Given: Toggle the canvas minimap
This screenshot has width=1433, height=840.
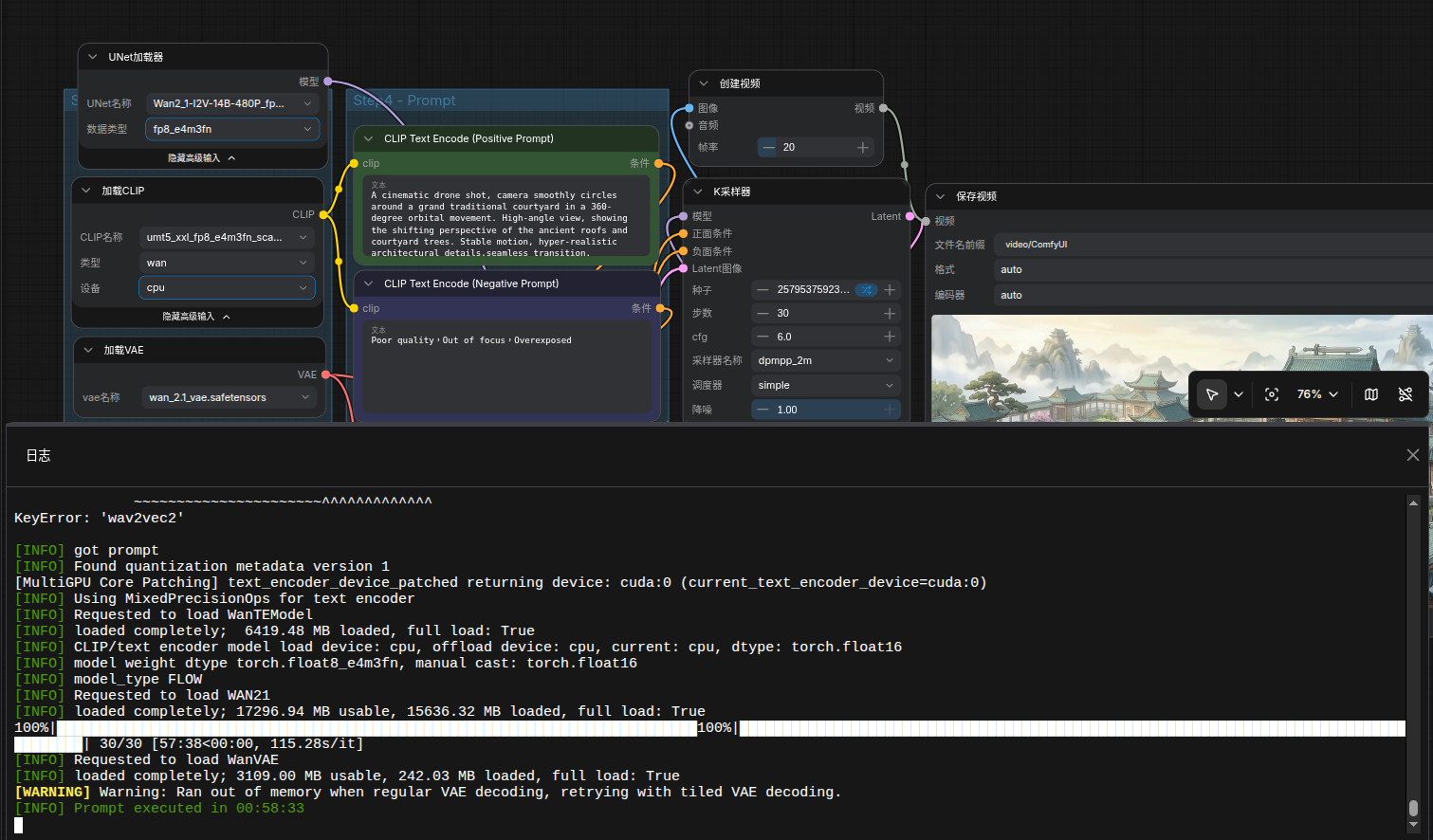Looking at the screenshot, I should tap(1371, 394).
